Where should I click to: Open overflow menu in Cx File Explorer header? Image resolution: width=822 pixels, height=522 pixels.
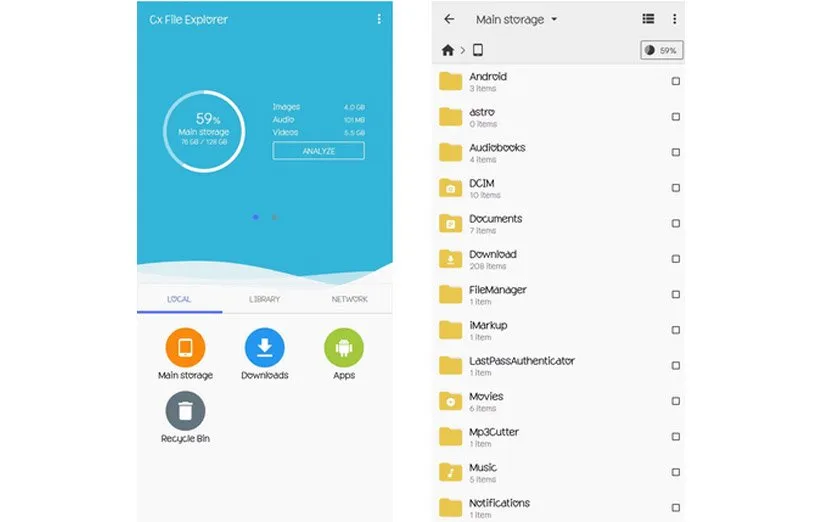[x=379, y=19]
